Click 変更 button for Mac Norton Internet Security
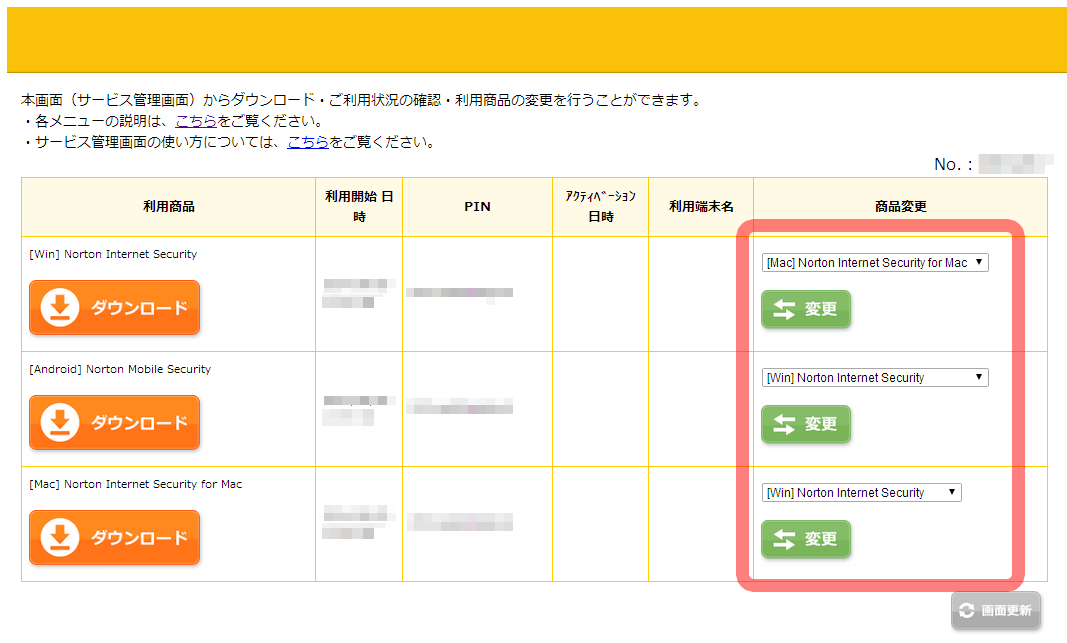1067x643 pixels. coord(806,539)
